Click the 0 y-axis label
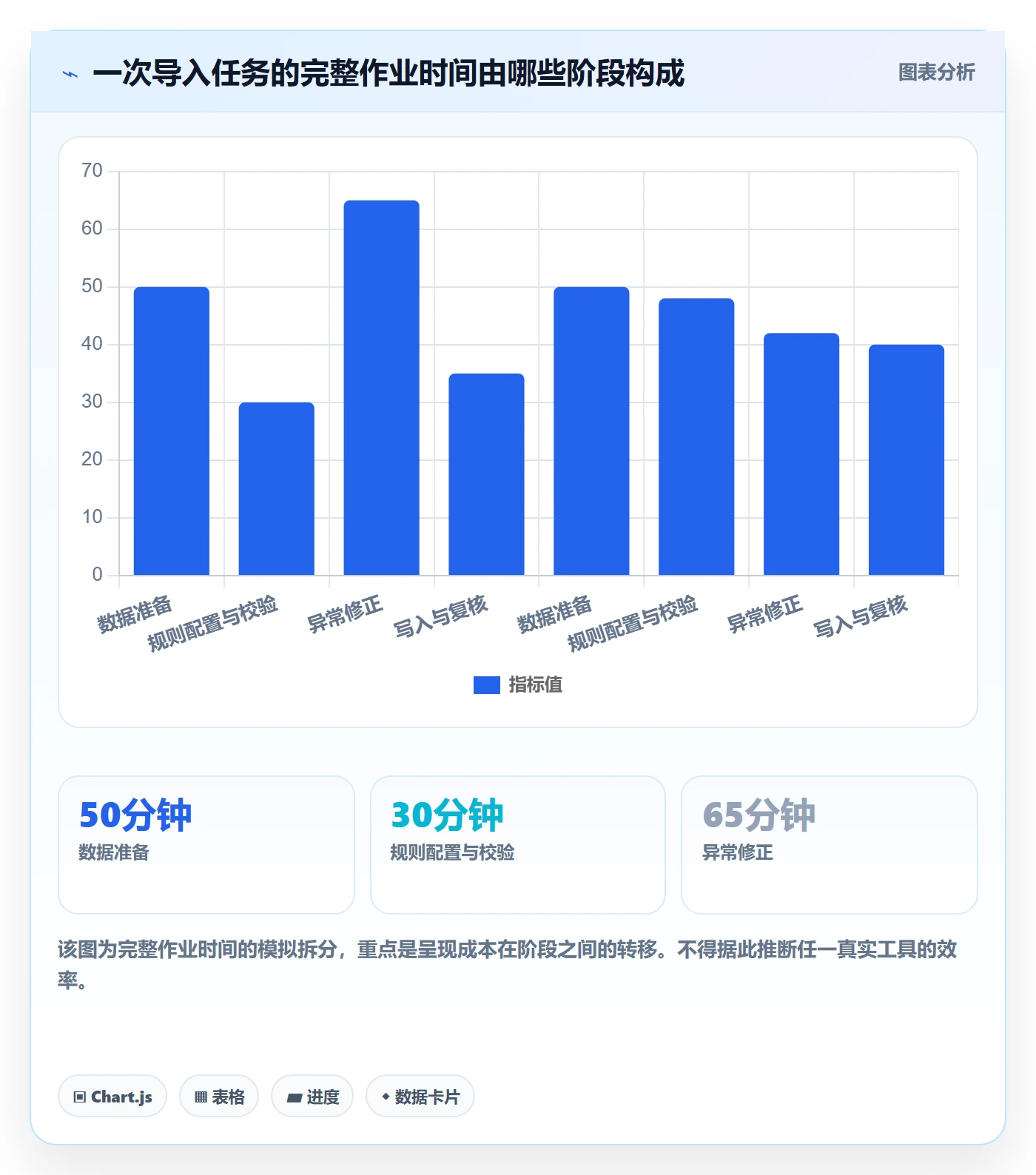 pyautogui.click(x=97, y=575)
